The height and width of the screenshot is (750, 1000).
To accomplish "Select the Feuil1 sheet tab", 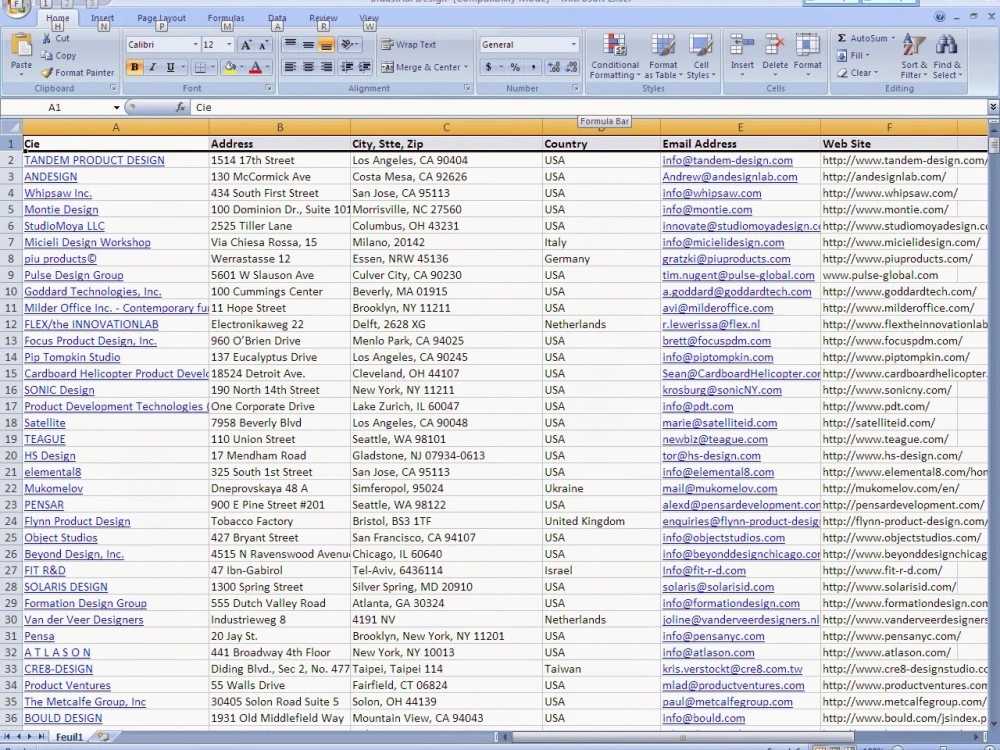I will coord(69,737).
